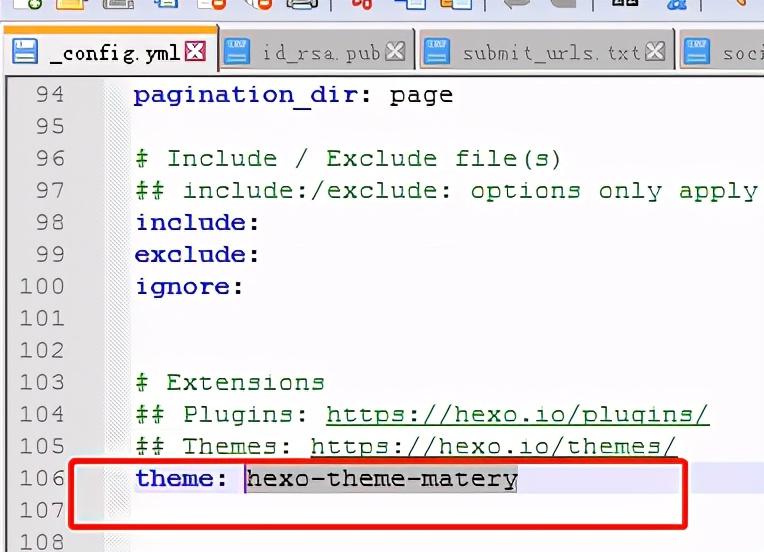The height and width of the screenshot is (552, 764).
Task: Click line number 107 in the margin
Action: (42, 511)
